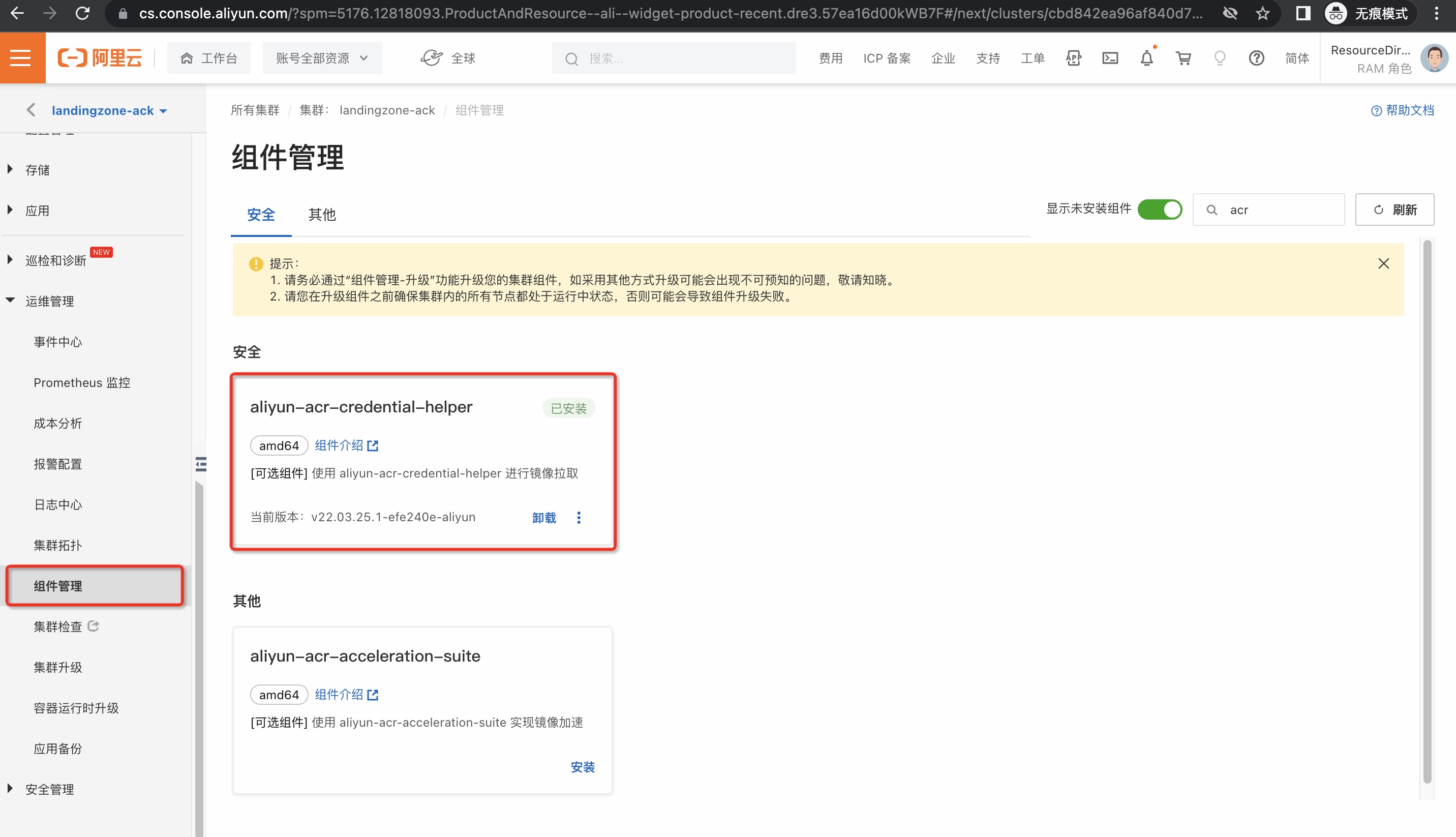Toggle 显示未安装组件 switch
Screen dimensions: 1456x837
click(1160, 210)
